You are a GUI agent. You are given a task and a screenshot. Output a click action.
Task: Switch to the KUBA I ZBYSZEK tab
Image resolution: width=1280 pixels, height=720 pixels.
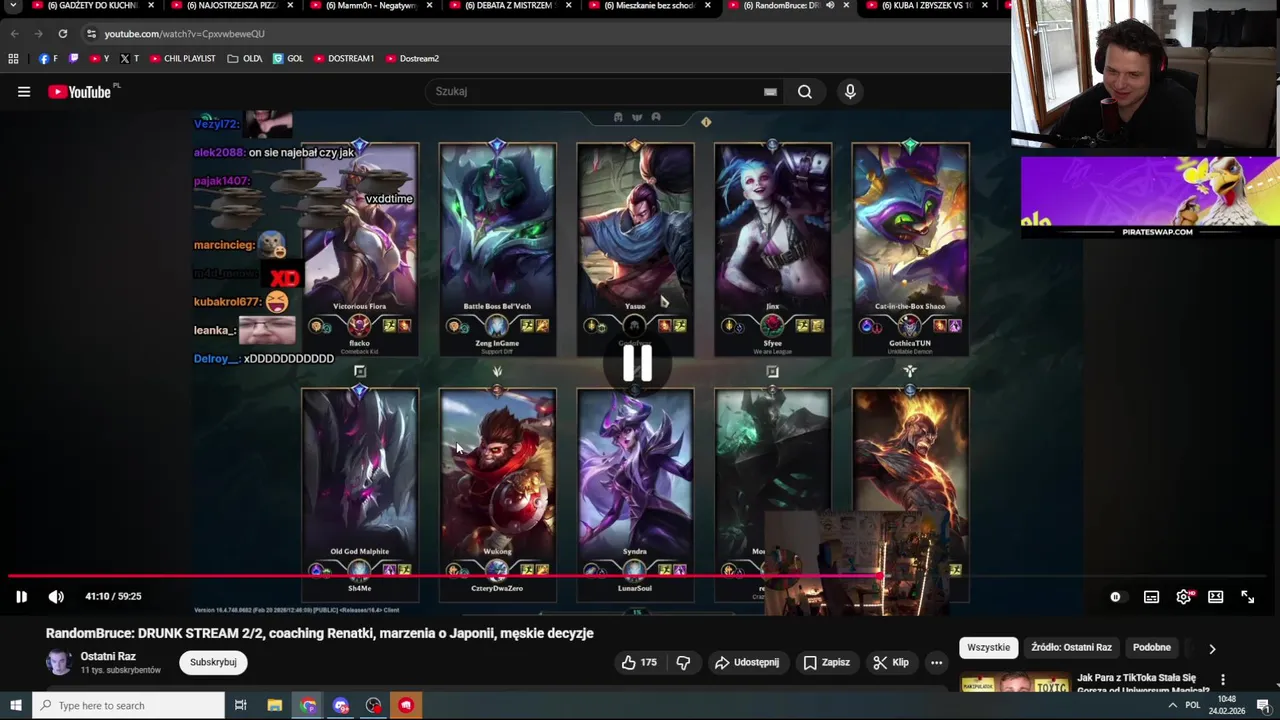click(926, 6)
